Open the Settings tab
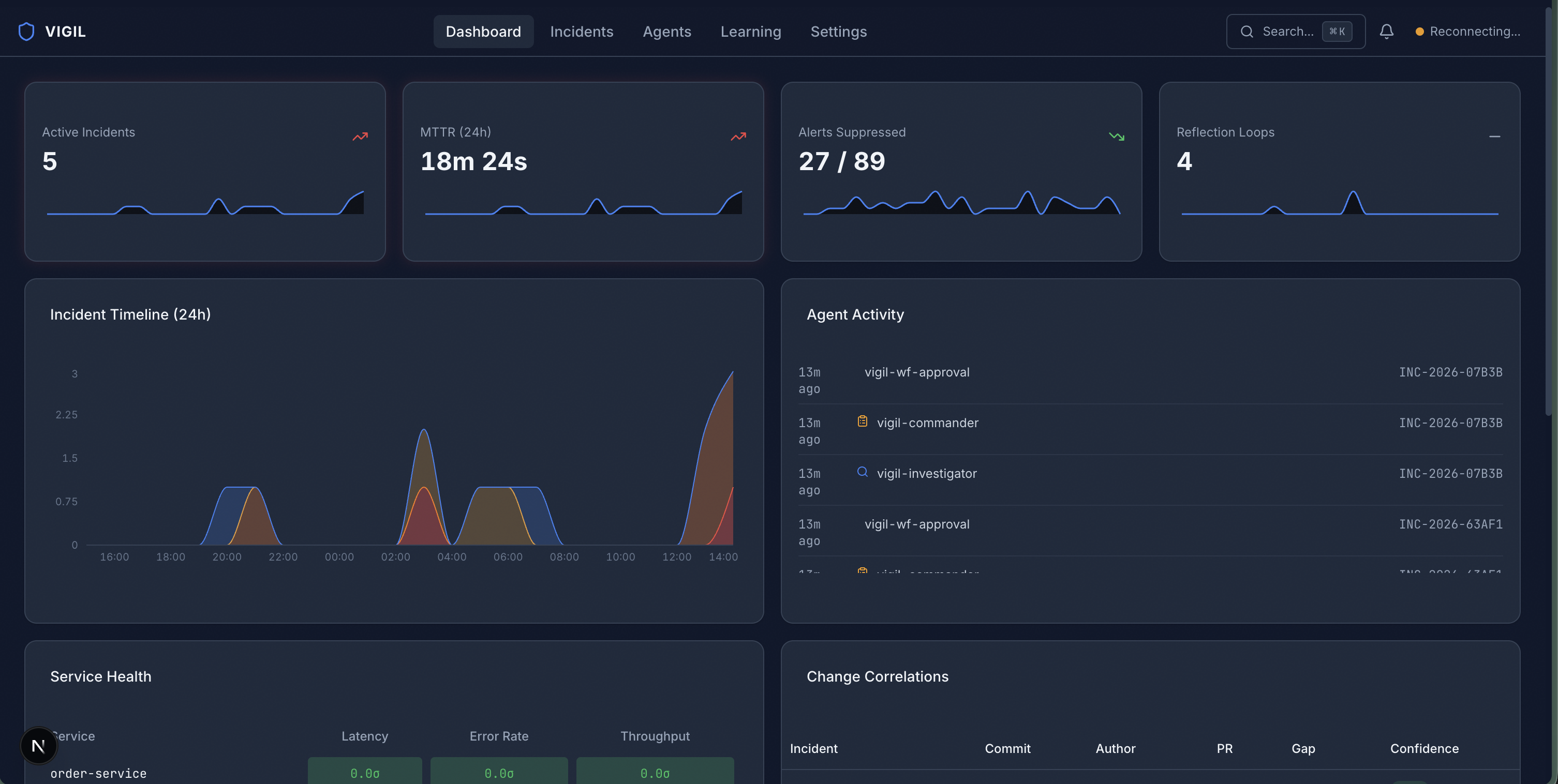The image size is (1558, 784). (838, 32)
